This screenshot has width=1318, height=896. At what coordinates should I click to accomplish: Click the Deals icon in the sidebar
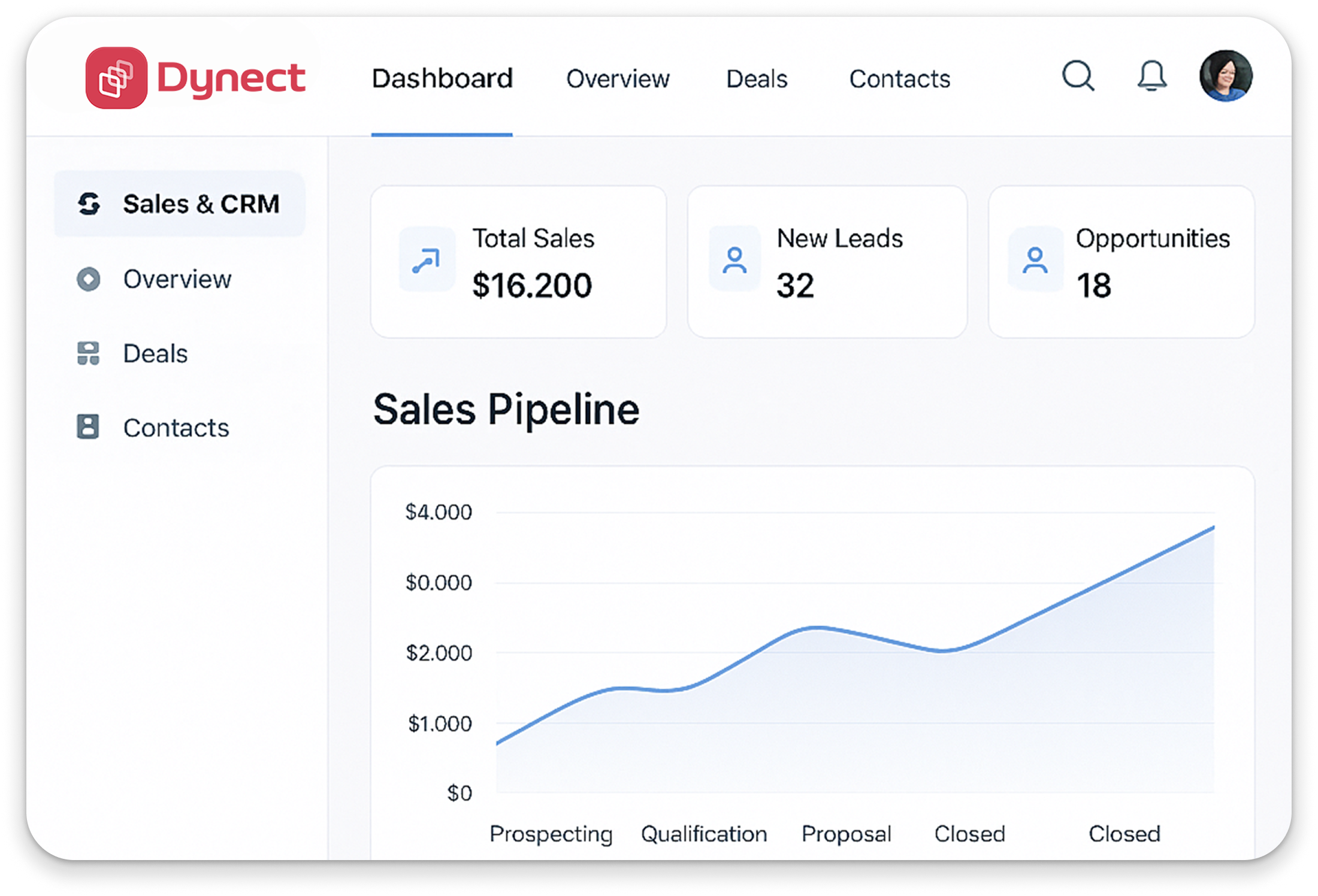(x=89, y=353)
